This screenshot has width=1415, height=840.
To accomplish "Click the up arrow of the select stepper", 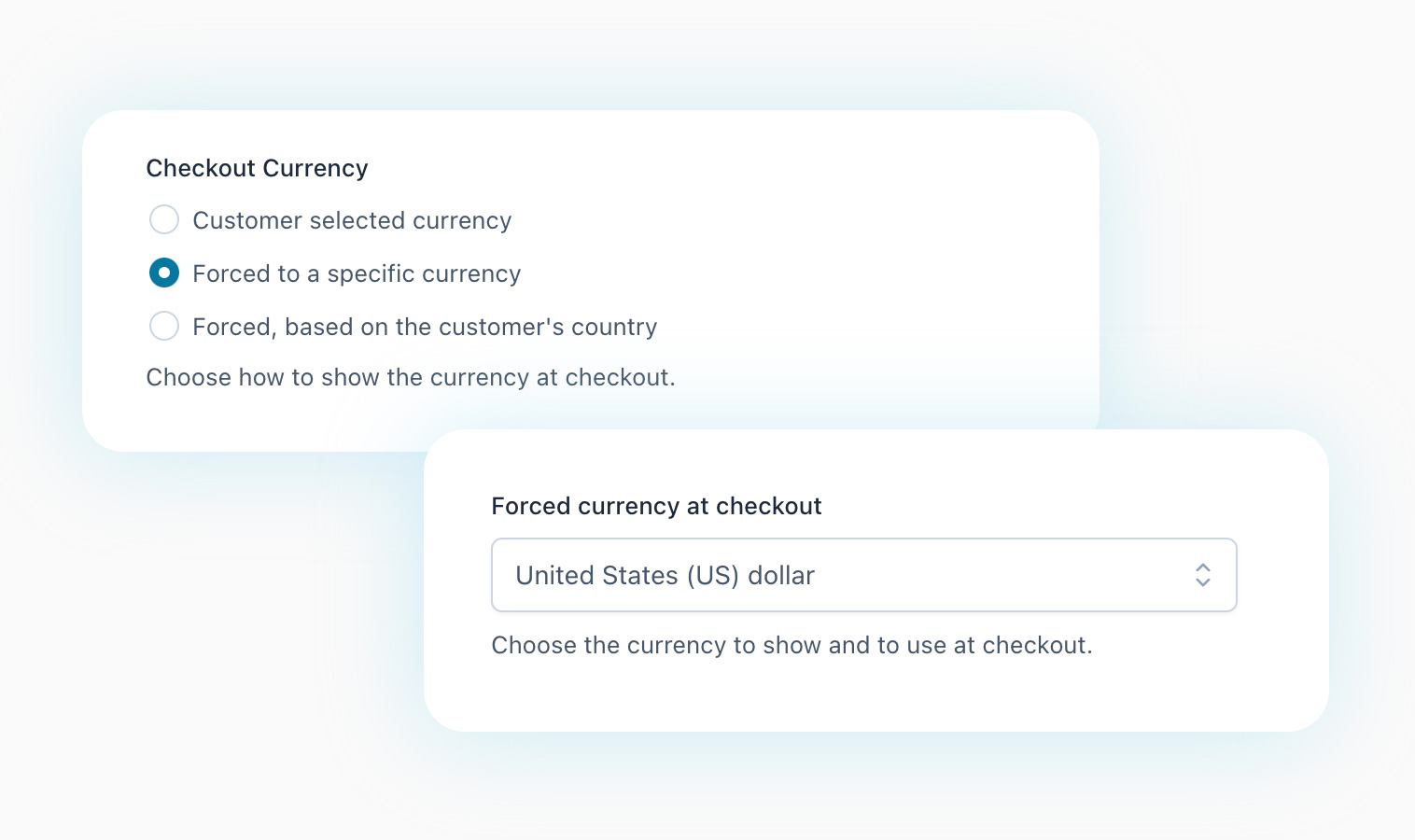I will click(1203, 567).
